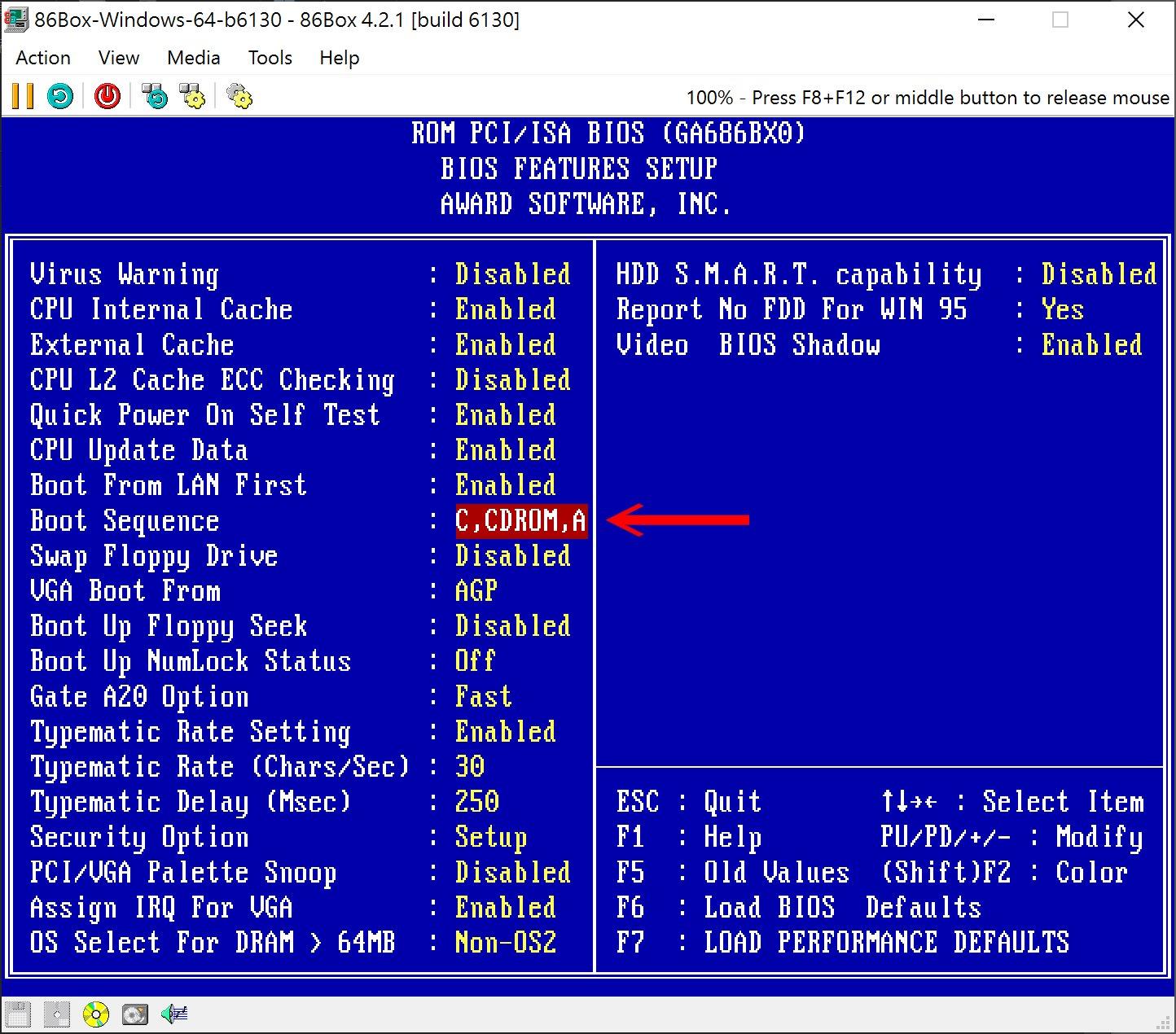Click the 5.25-inch floppy status bar icon
1176x1034 pixels.
click(x=57, y=1014)
